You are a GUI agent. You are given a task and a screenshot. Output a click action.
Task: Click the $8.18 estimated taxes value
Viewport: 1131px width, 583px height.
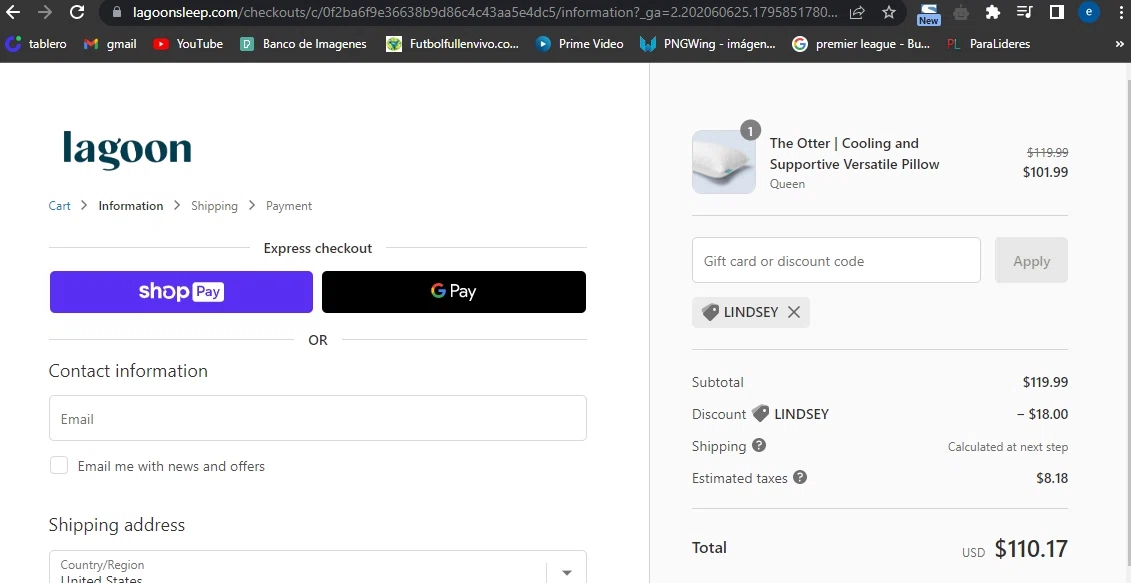(x=1052, y=478)
